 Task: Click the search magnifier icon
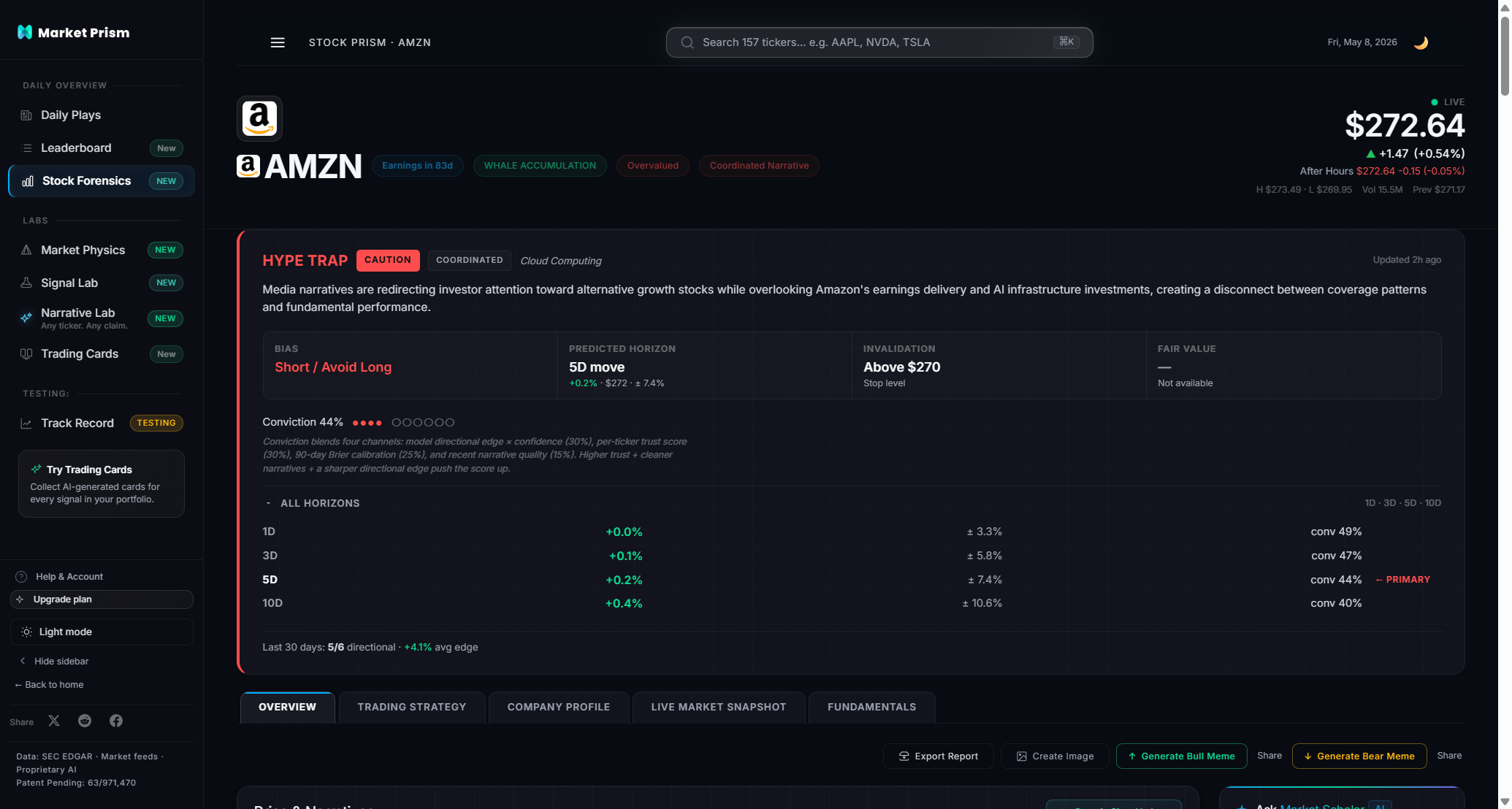click(x=687, y=42)
